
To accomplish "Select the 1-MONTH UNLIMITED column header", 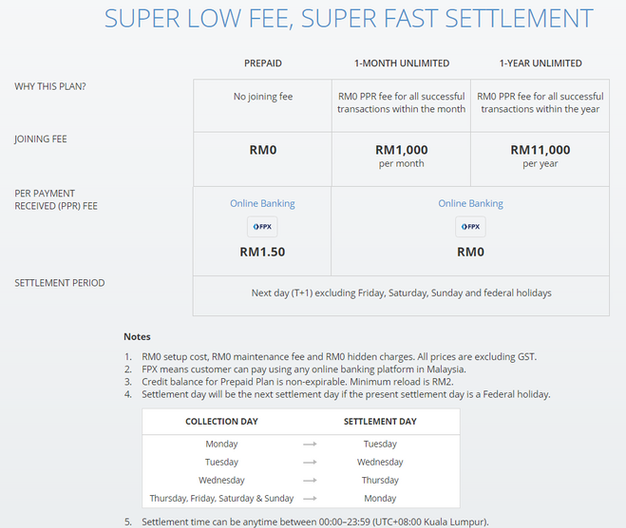I will click(401, 63).
